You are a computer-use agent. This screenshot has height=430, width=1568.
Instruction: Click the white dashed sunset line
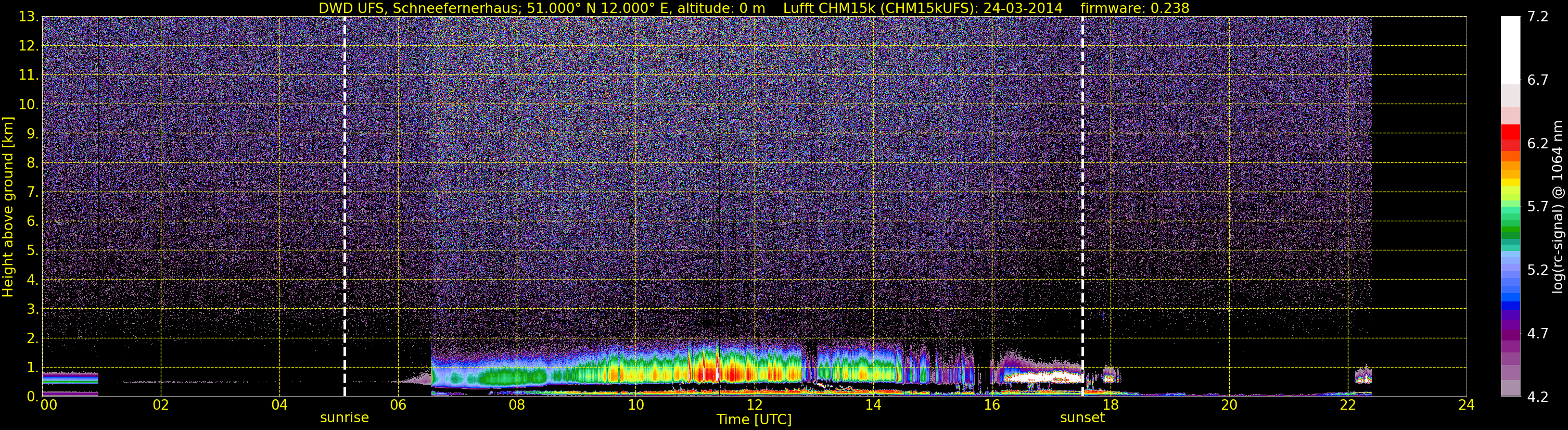click(1082, 207)
